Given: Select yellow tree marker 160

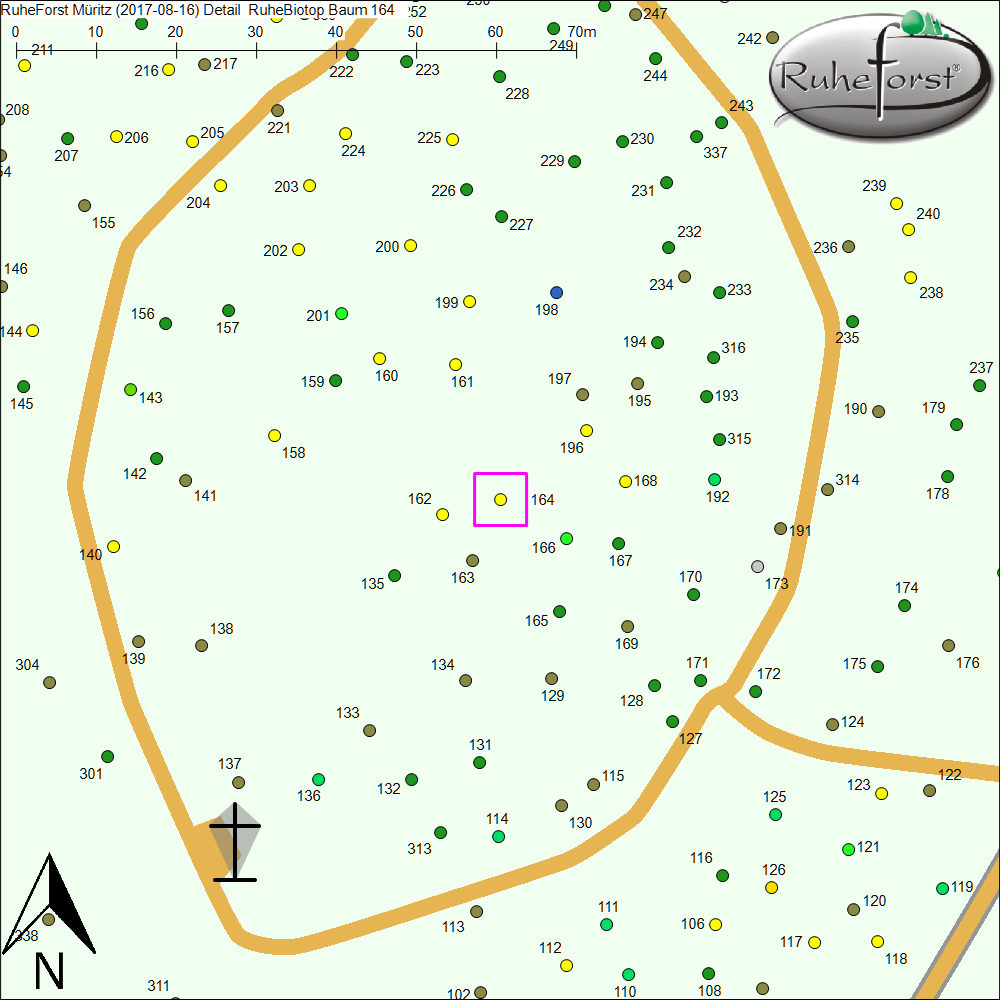Looking at the screenshot, I should click(x=380, y=358).
